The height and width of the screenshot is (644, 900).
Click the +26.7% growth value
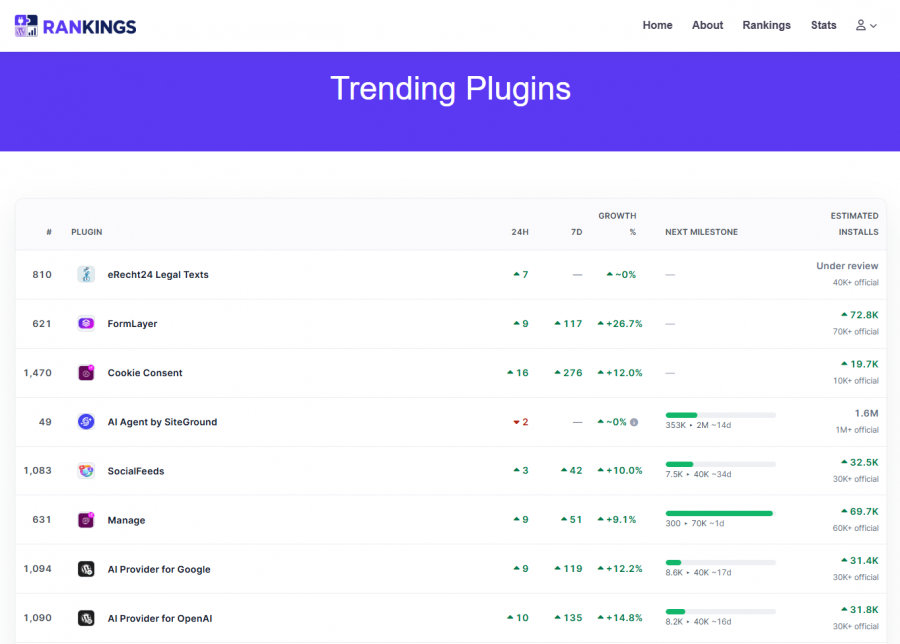coord(620,324)
